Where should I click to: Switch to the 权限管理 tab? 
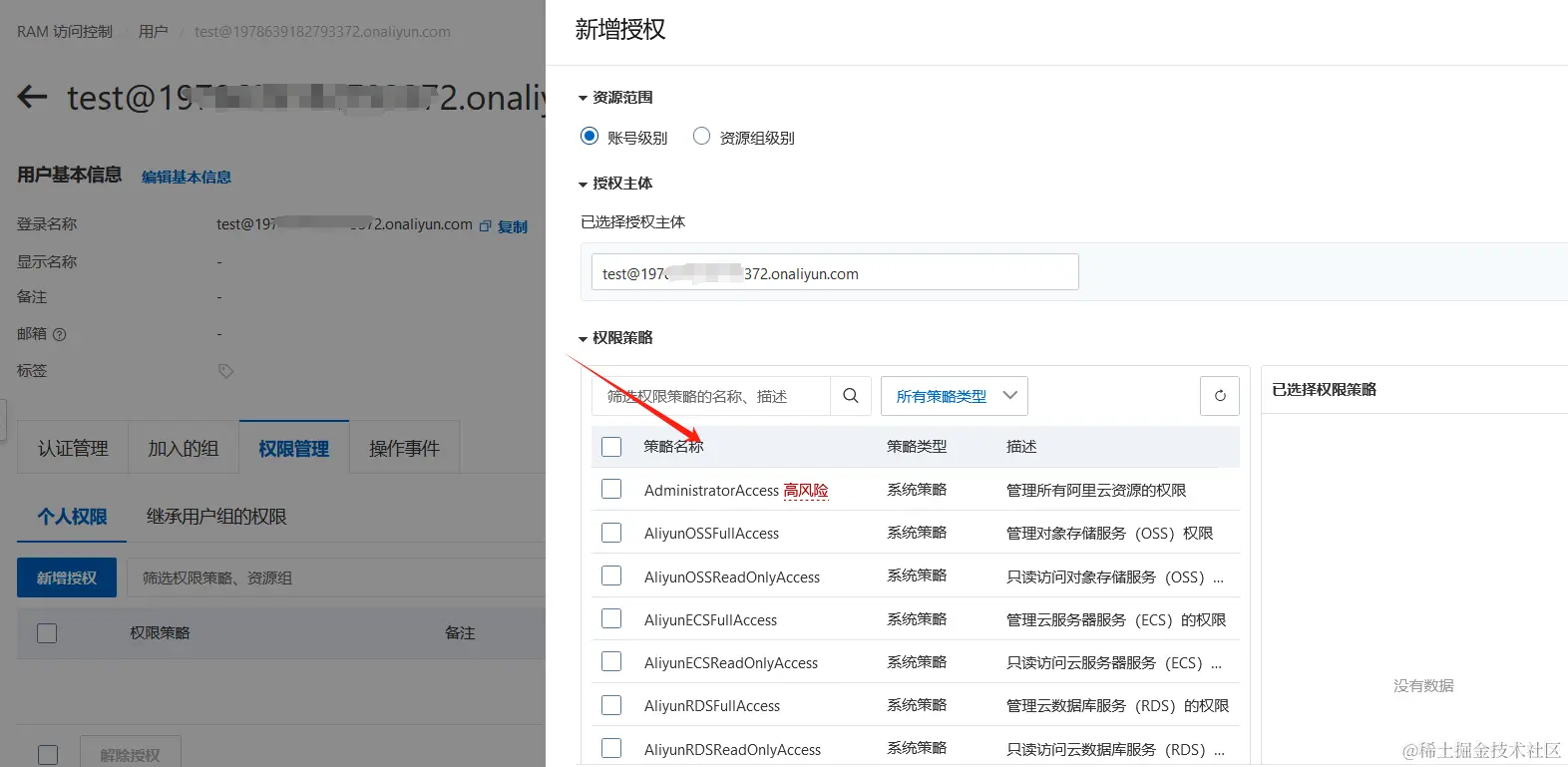(293, 448)
